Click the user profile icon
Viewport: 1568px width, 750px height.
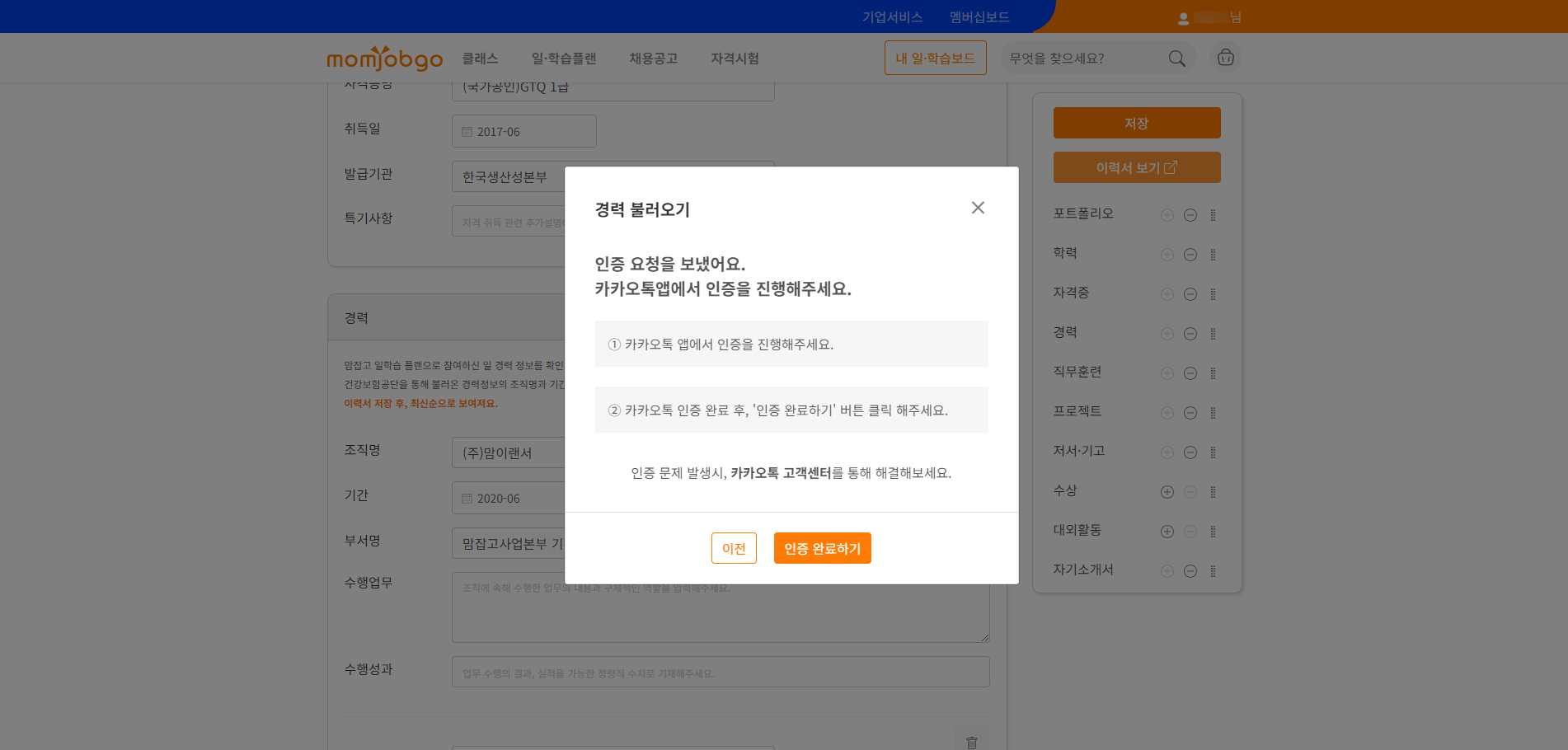pyautogui.click(x=1183, y=18)
